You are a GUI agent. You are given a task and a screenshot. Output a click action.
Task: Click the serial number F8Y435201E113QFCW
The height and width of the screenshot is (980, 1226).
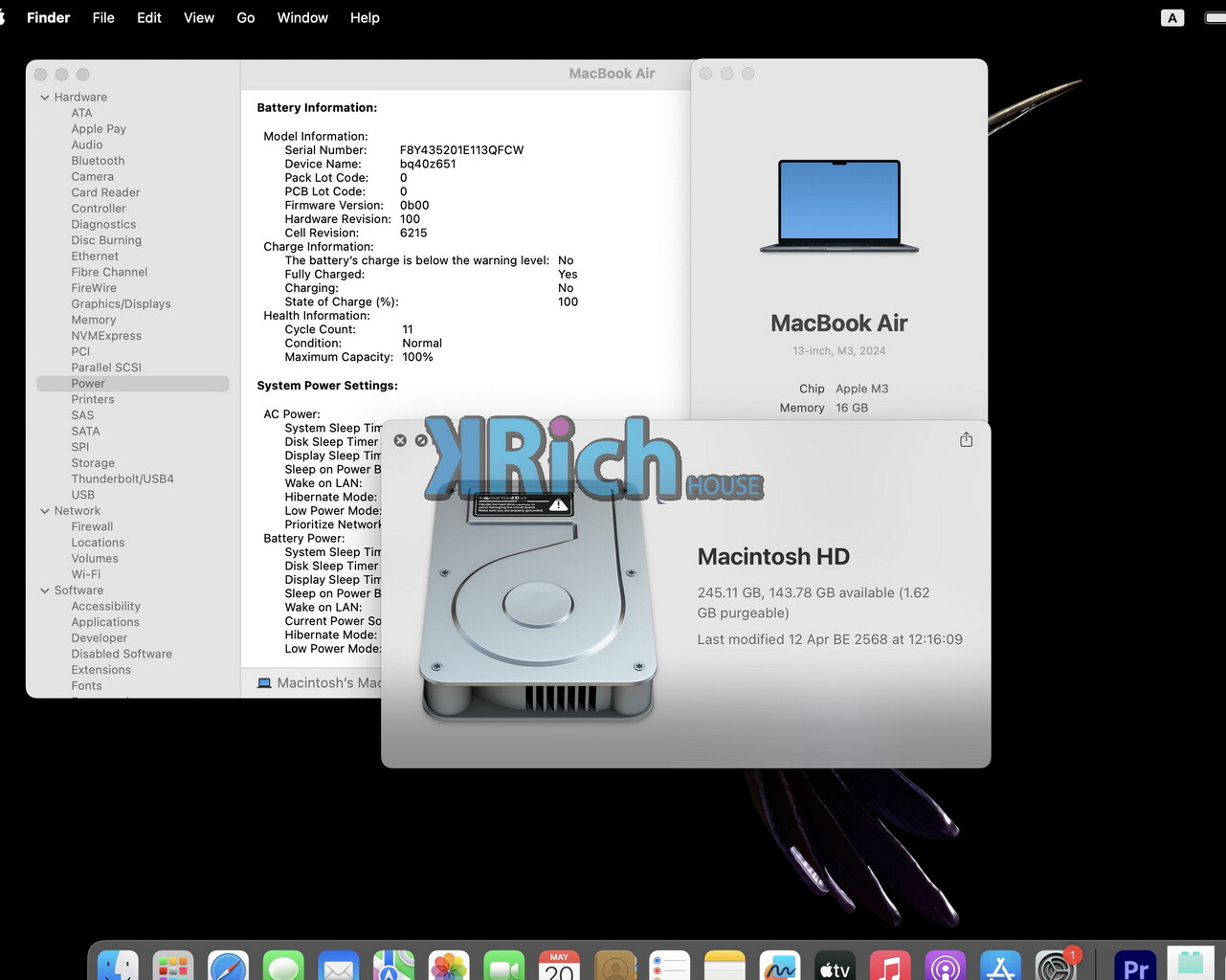coord(461,150)
